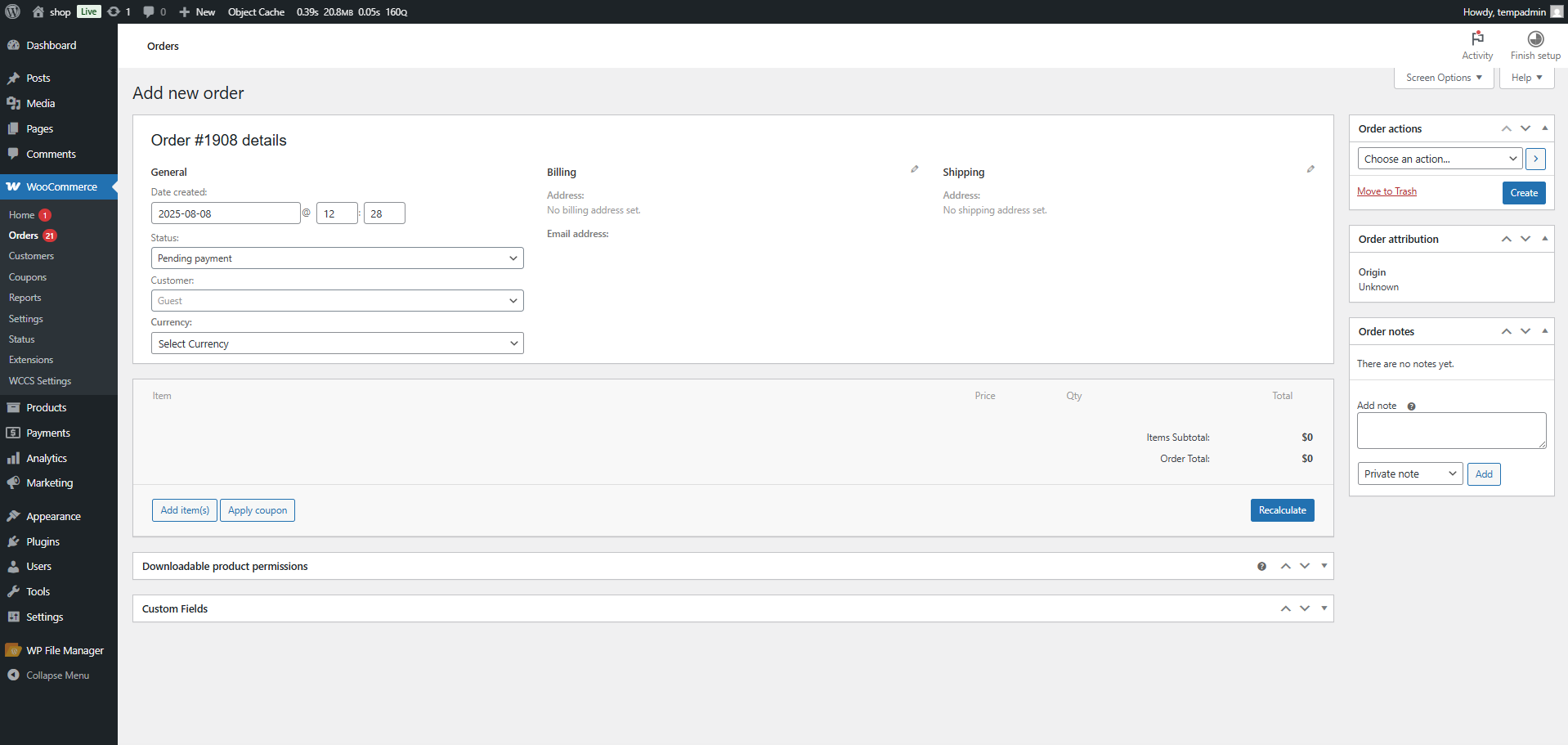The height and width of the screenshot is (745, 1568).
Task: Click the comments bubble in admin bar
Action: 149,11
